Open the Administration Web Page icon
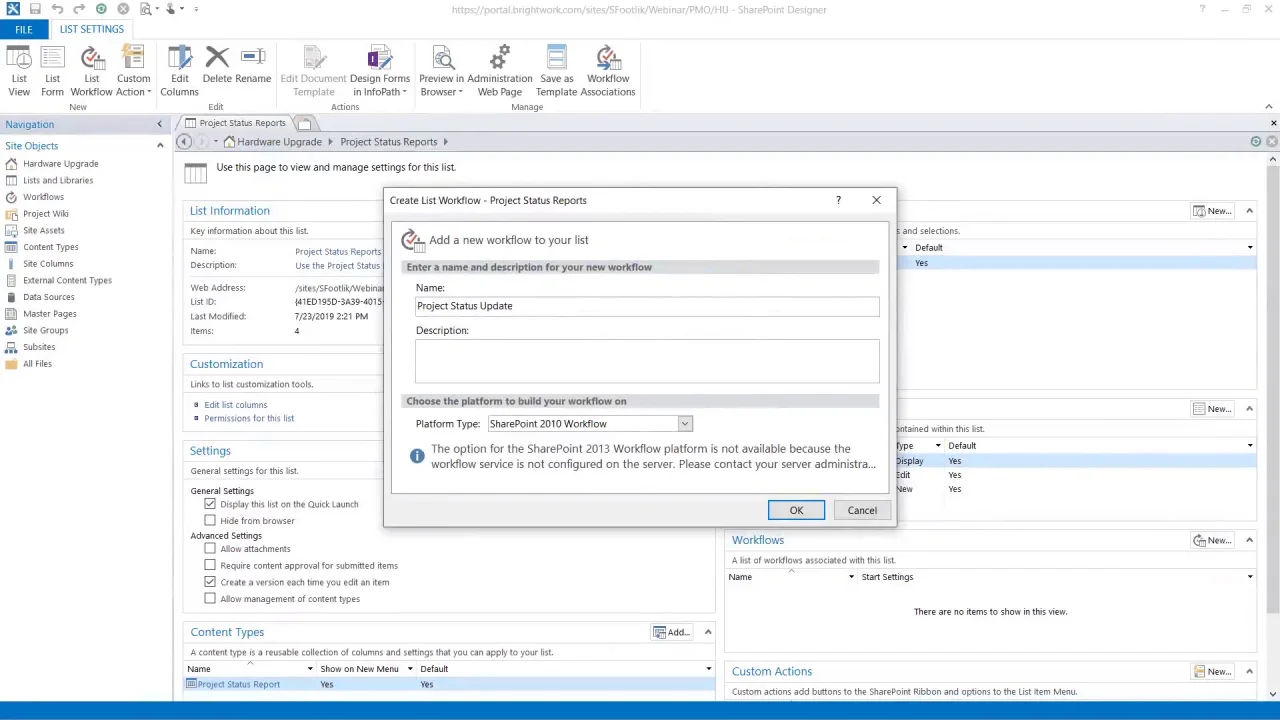The width and height of the screenshot is (1280, 720). point(499,71)
